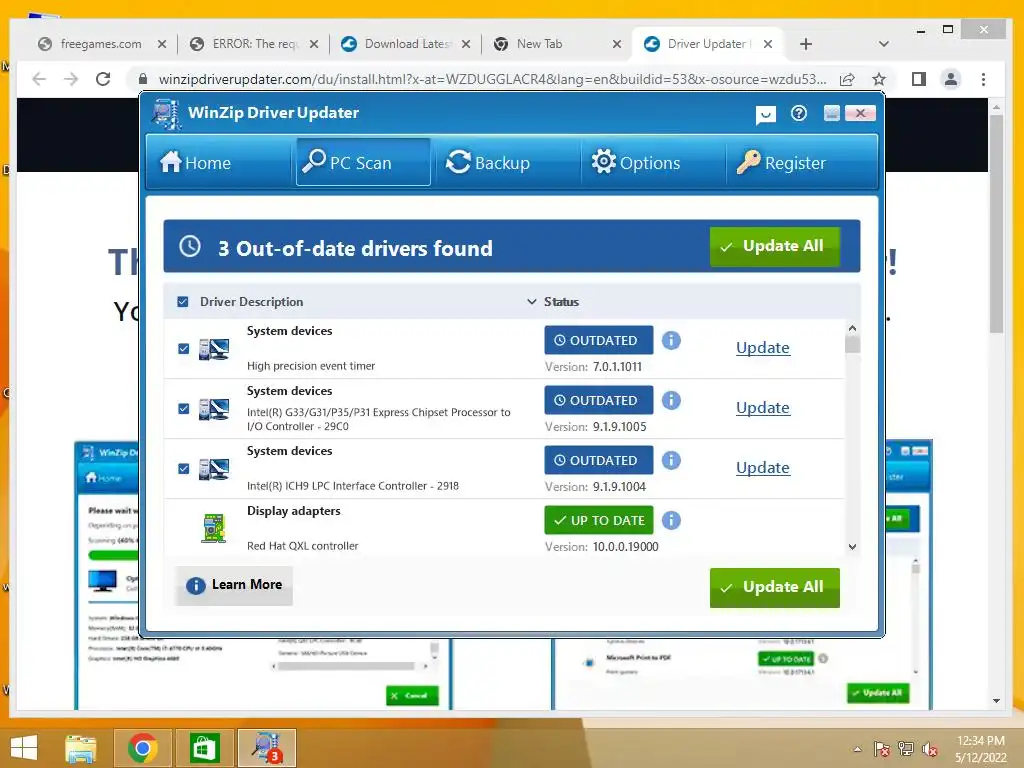Screen dimensions: 1024x768
Task: Open the WinZip help question mark icon
Action: click(798, 114)
